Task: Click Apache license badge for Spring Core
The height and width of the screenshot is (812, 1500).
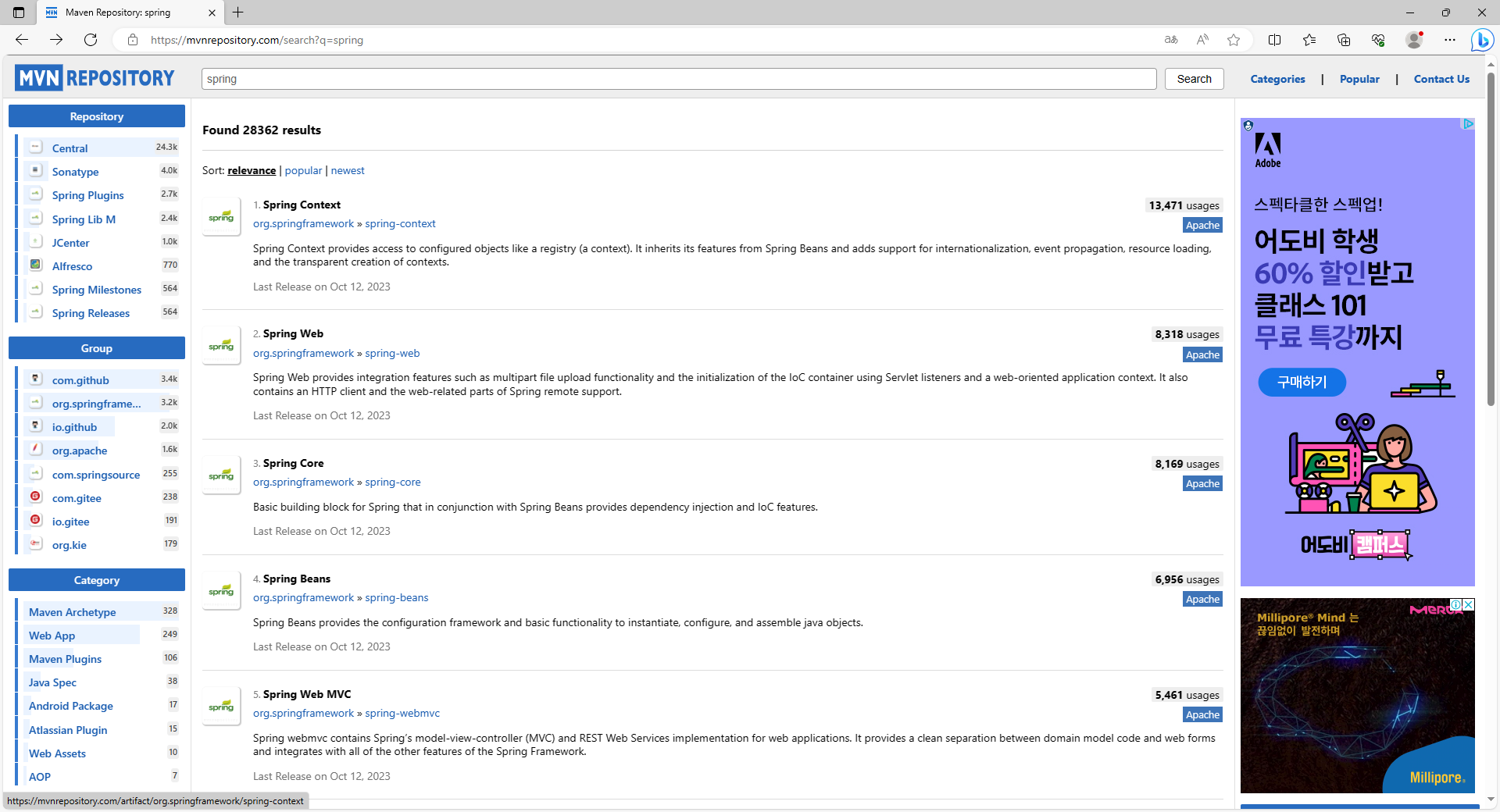Action: [x=1202, y=483]
